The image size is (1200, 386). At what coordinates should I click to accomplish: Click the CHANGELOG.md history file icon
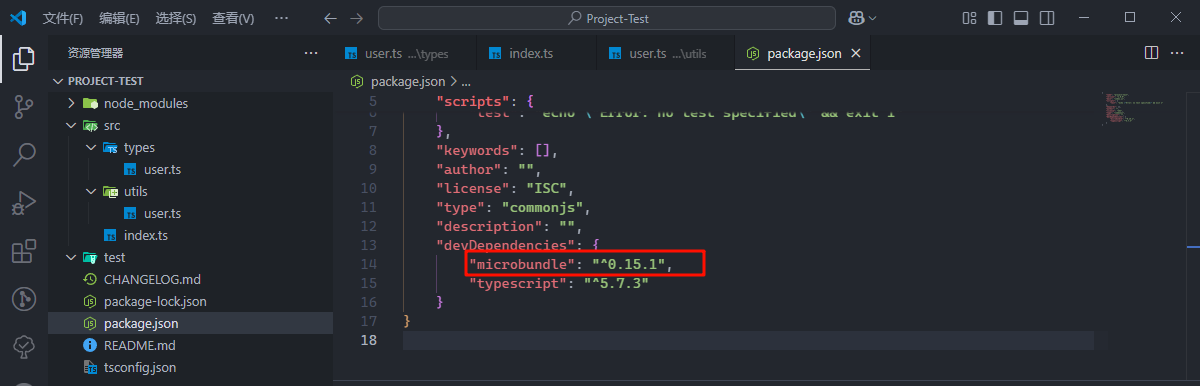coord(90,279)
